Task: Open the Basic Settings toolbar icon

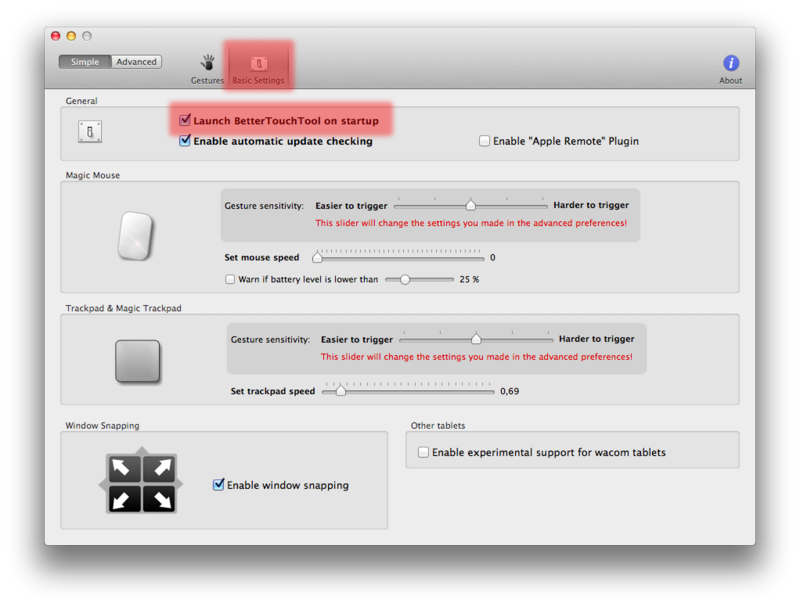Action: point(259,69)
